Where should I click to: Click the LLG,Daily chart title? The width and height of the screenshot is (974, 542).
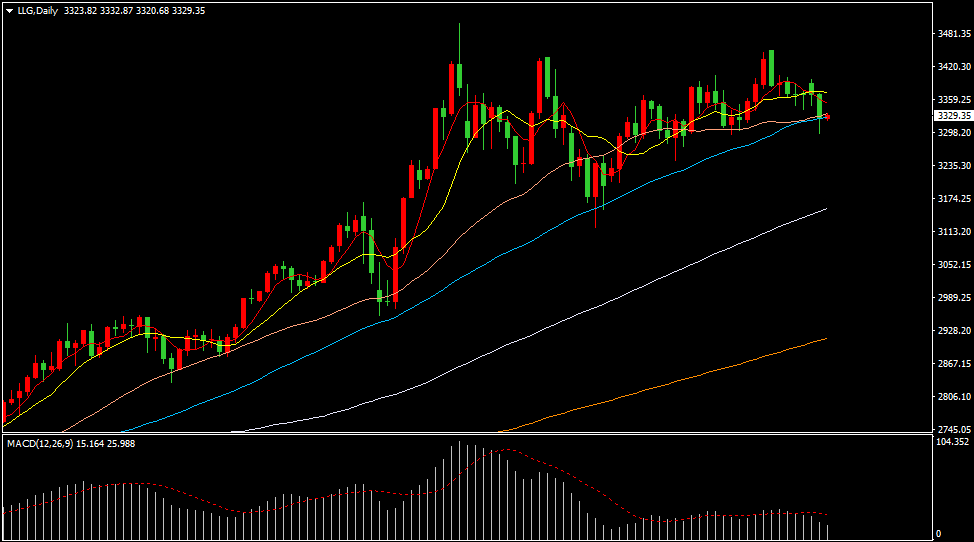(37, 11)
